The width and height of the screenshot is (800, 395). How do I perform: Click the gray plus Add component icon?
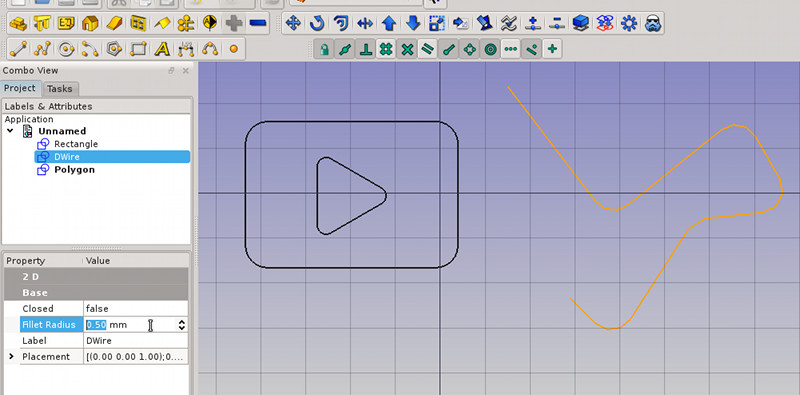pyautogui.click(x=234, y=23)
